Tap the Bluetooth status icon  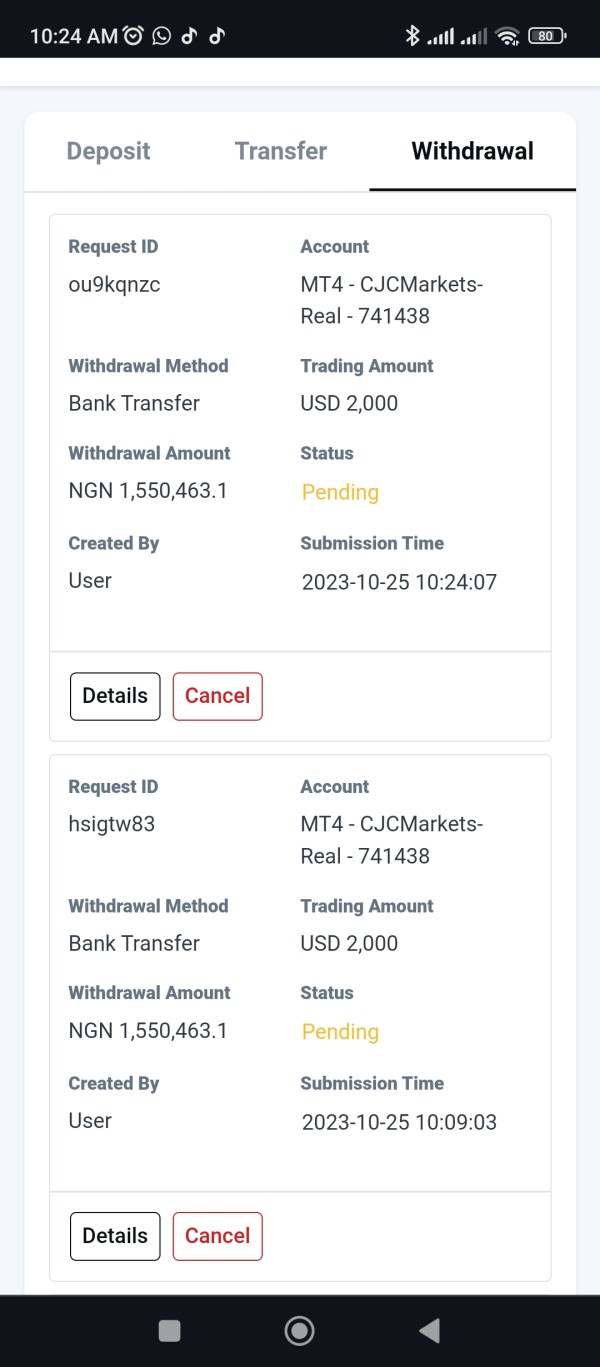[x=412, y=36]
